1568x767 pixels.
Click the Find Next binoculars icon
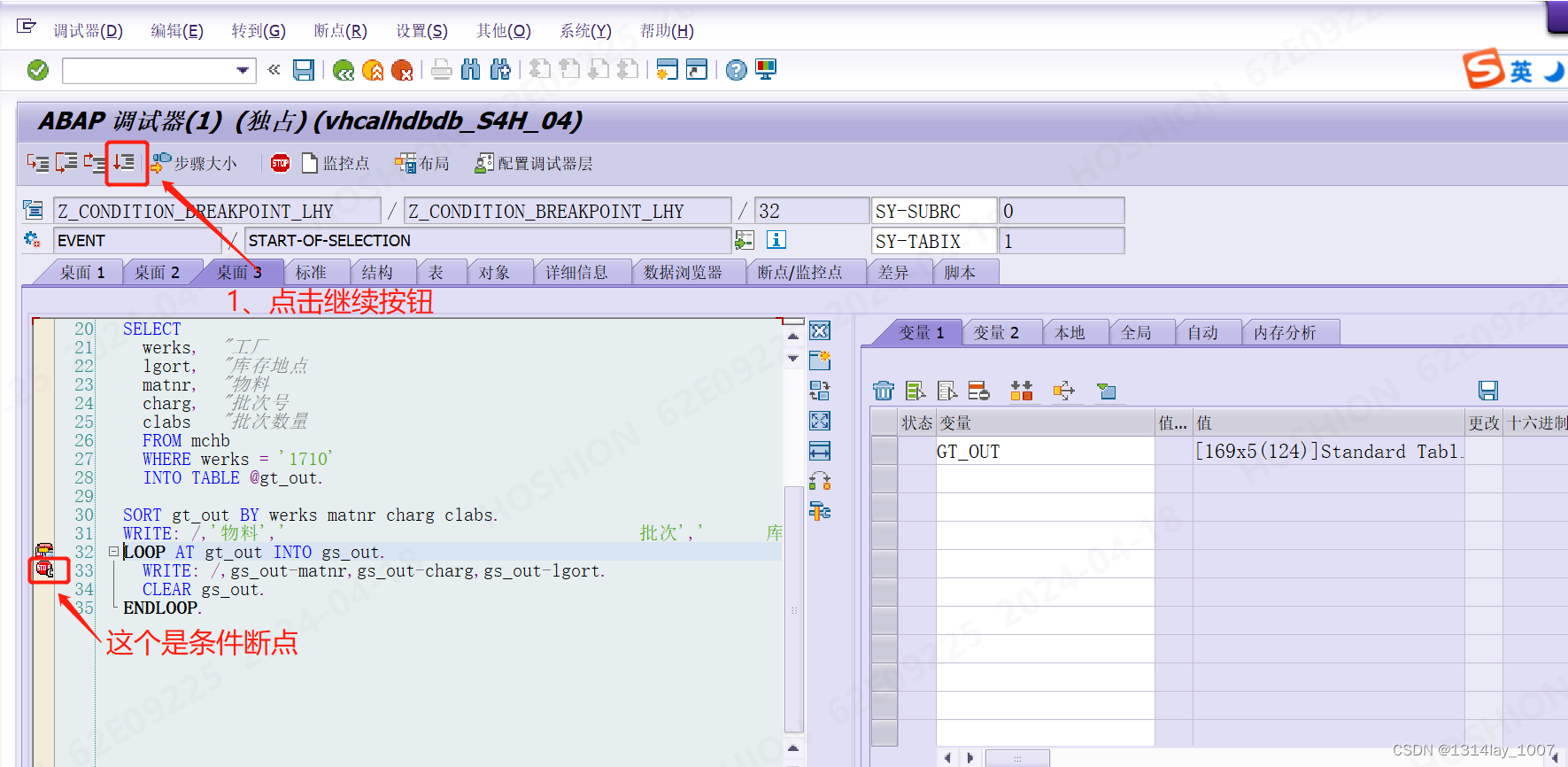500,70
